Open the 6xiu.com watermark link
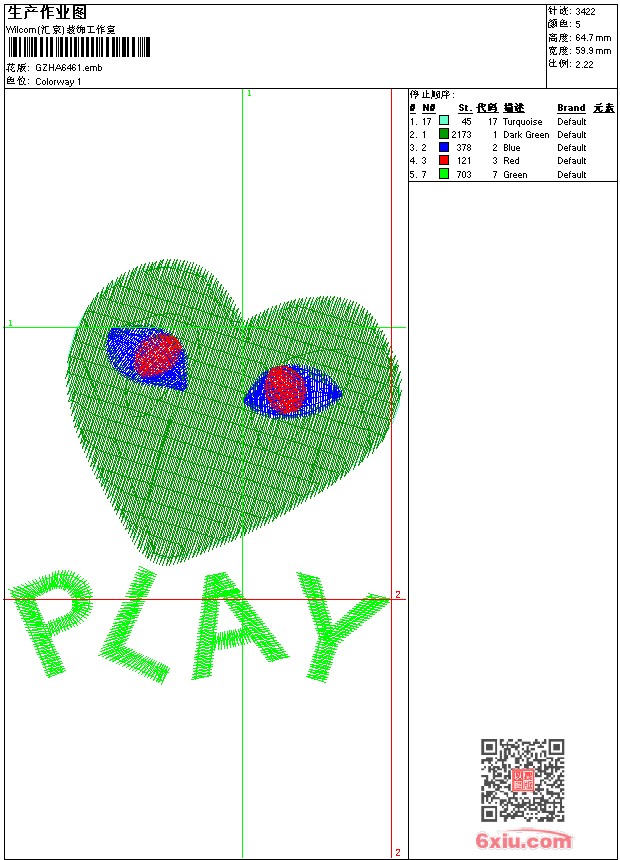Screen dimensions: 620x860 [x=524, y=841]
